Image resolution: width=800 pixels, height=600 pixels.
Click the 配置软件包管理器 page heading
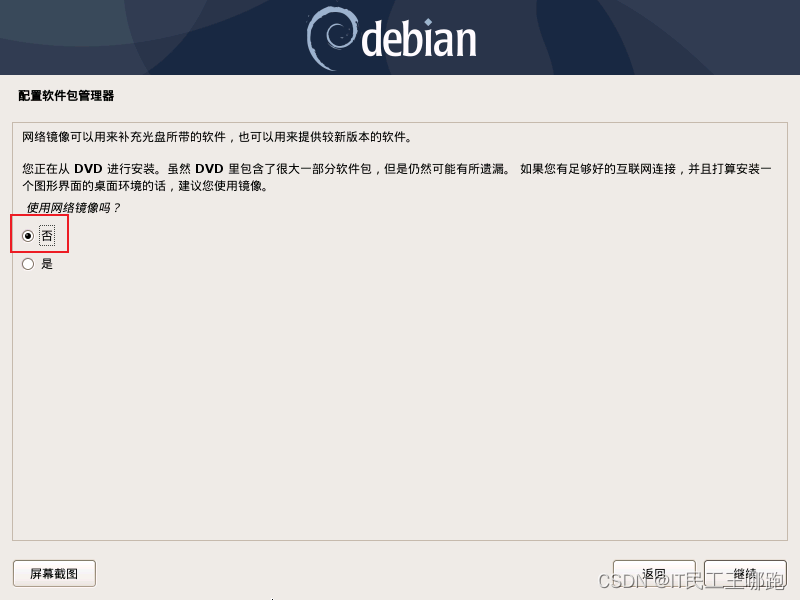point(66,95)
